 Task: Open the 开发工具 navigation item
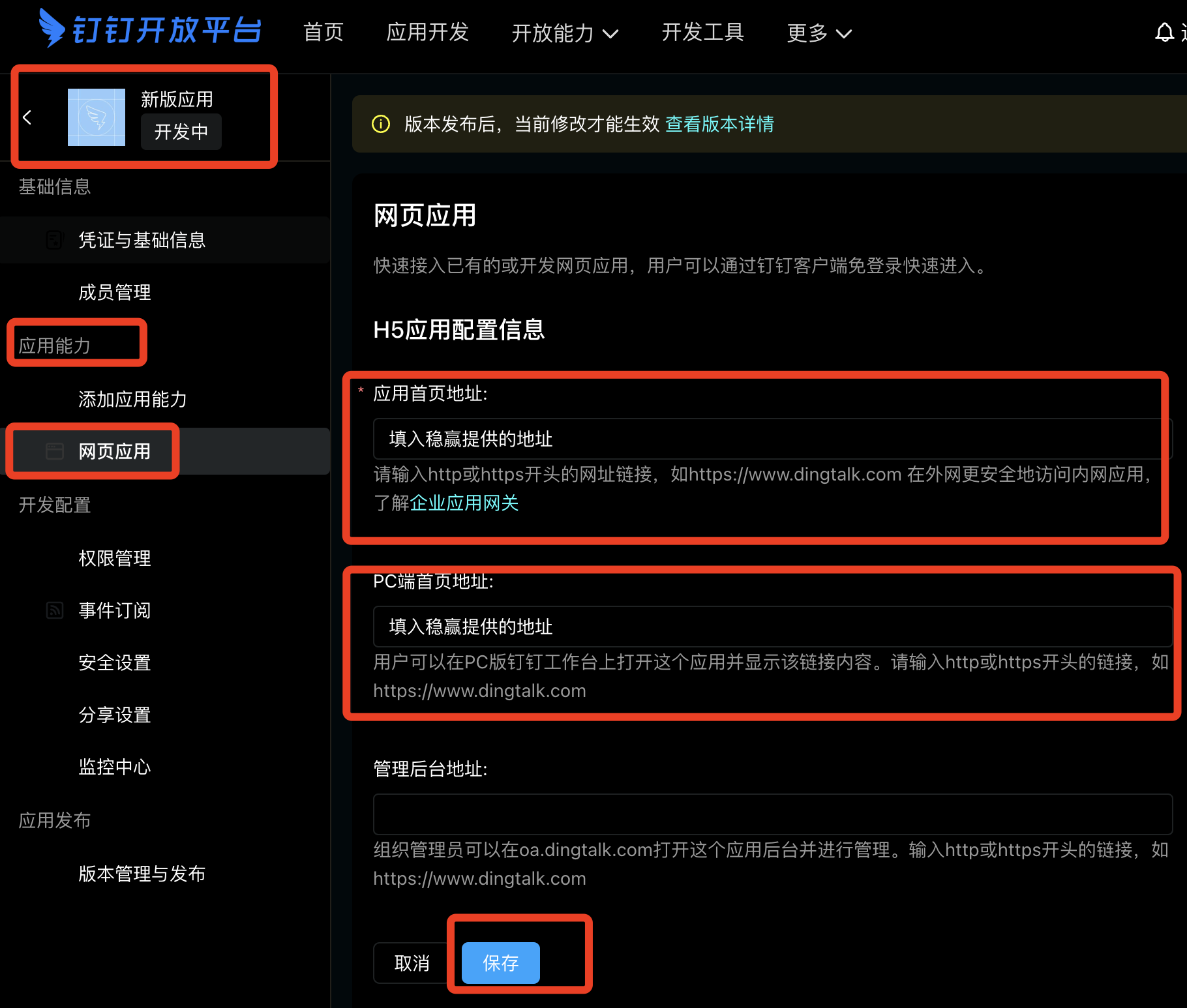tap(703, 32)
